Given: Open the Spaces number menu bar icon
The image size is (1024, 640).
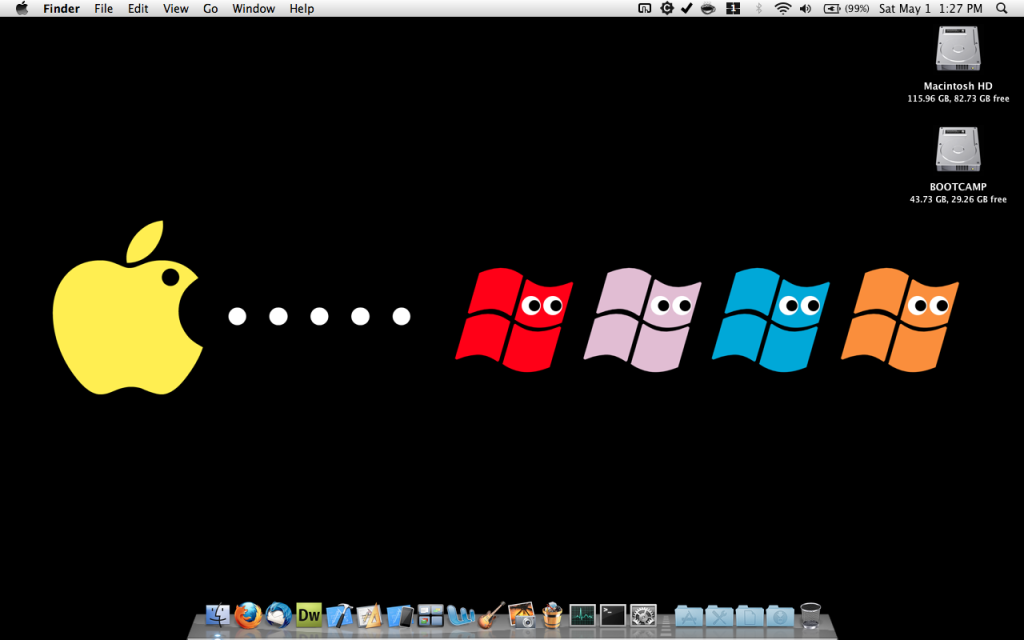Looking at the screenshot, I should coord(733,8).
